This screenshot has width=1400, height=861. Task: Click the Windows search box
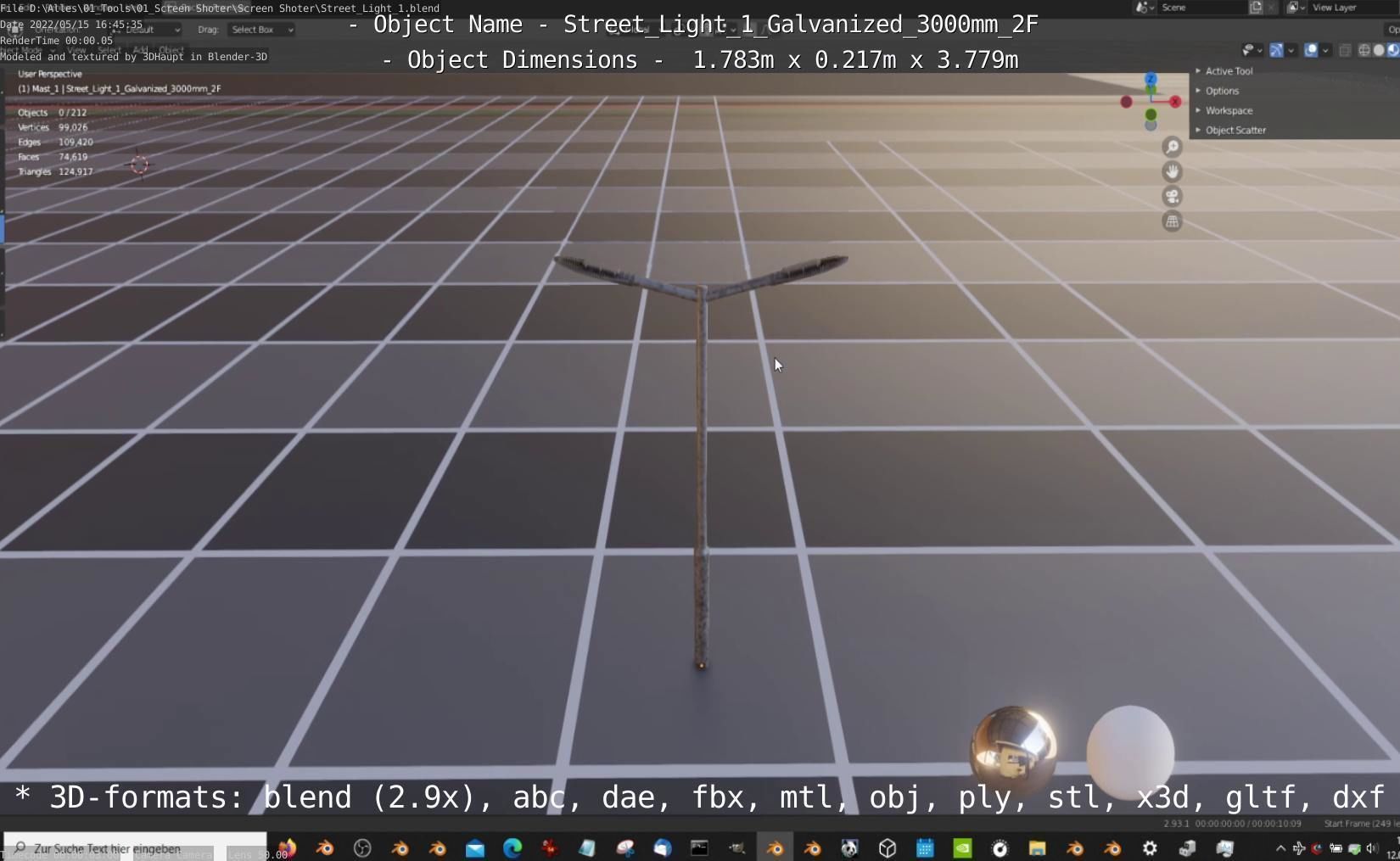click(x=136, y=848)
